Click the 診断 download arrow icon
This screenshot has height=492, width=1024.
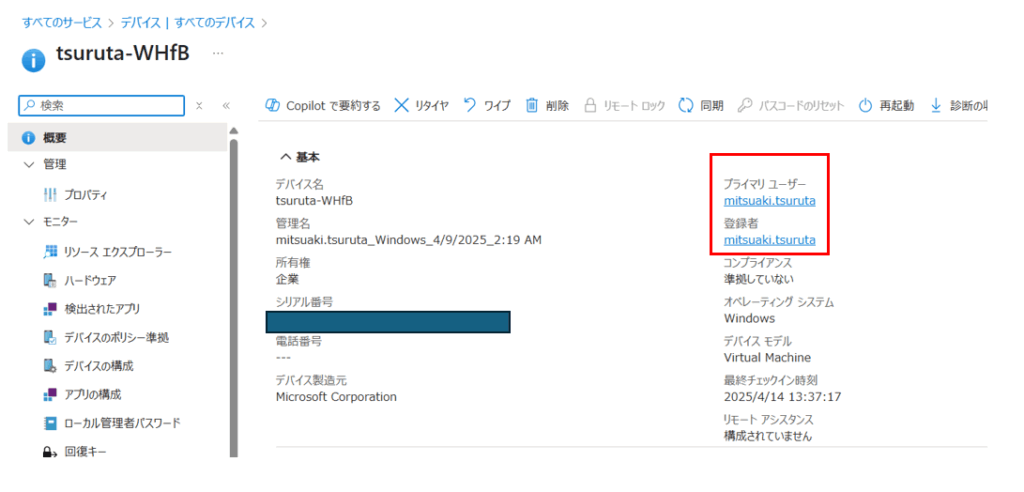point(936,105)
